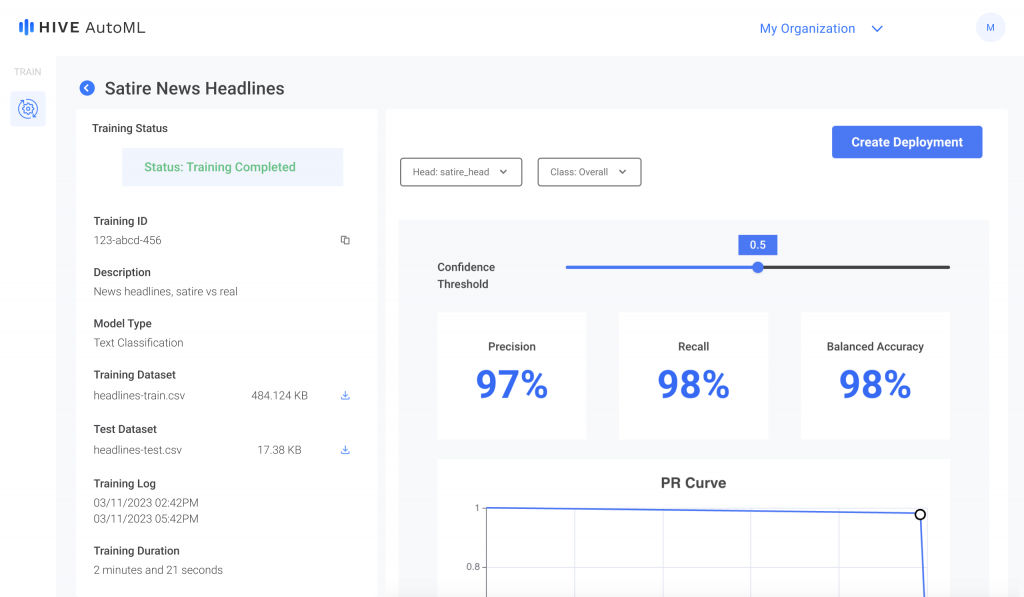Go back using the blue arrow icon
Viewport: 1024px width, 597px height.
pos(87,88)
